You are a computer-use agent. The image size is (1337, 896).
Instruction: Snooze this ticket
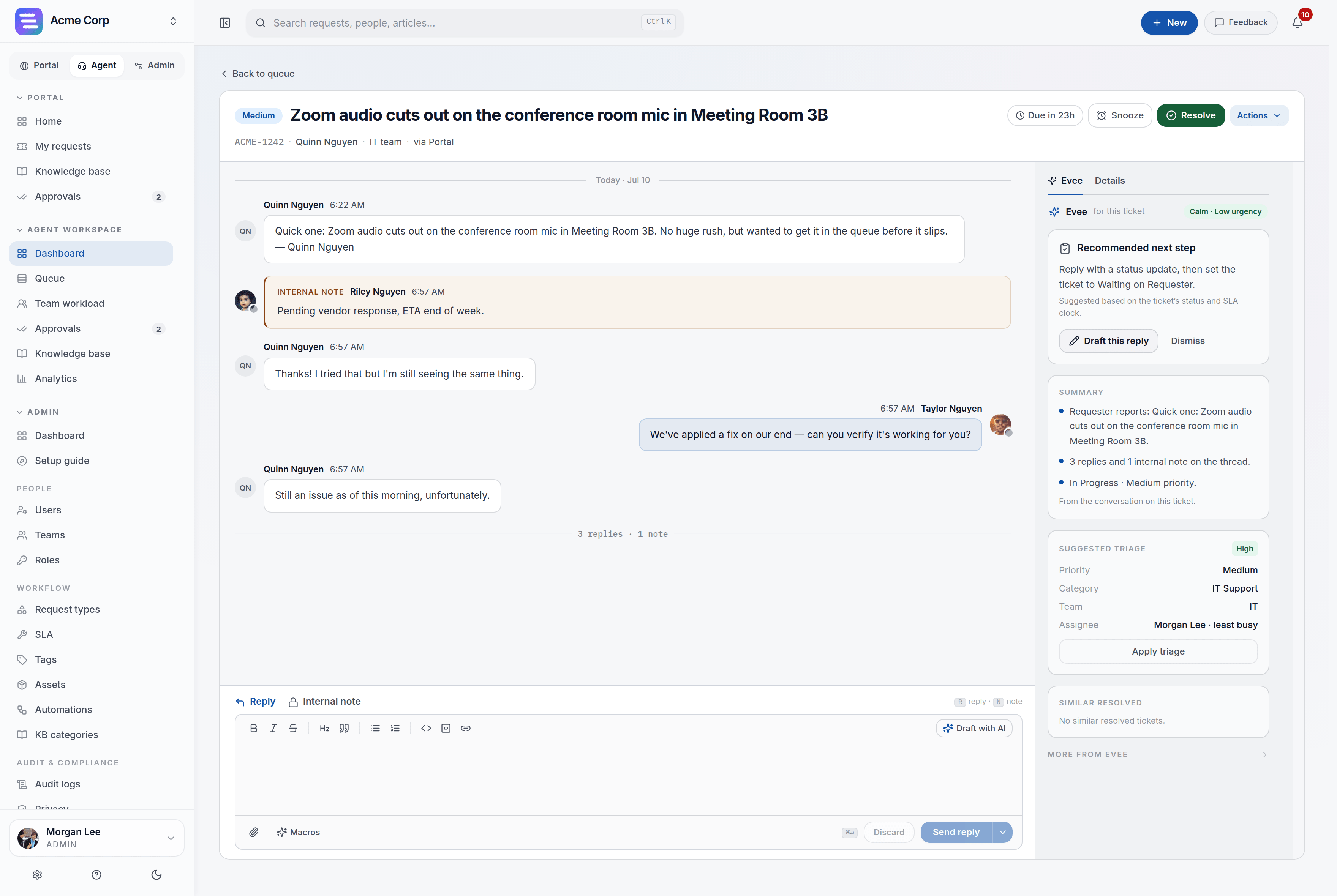coord(1119,115)
